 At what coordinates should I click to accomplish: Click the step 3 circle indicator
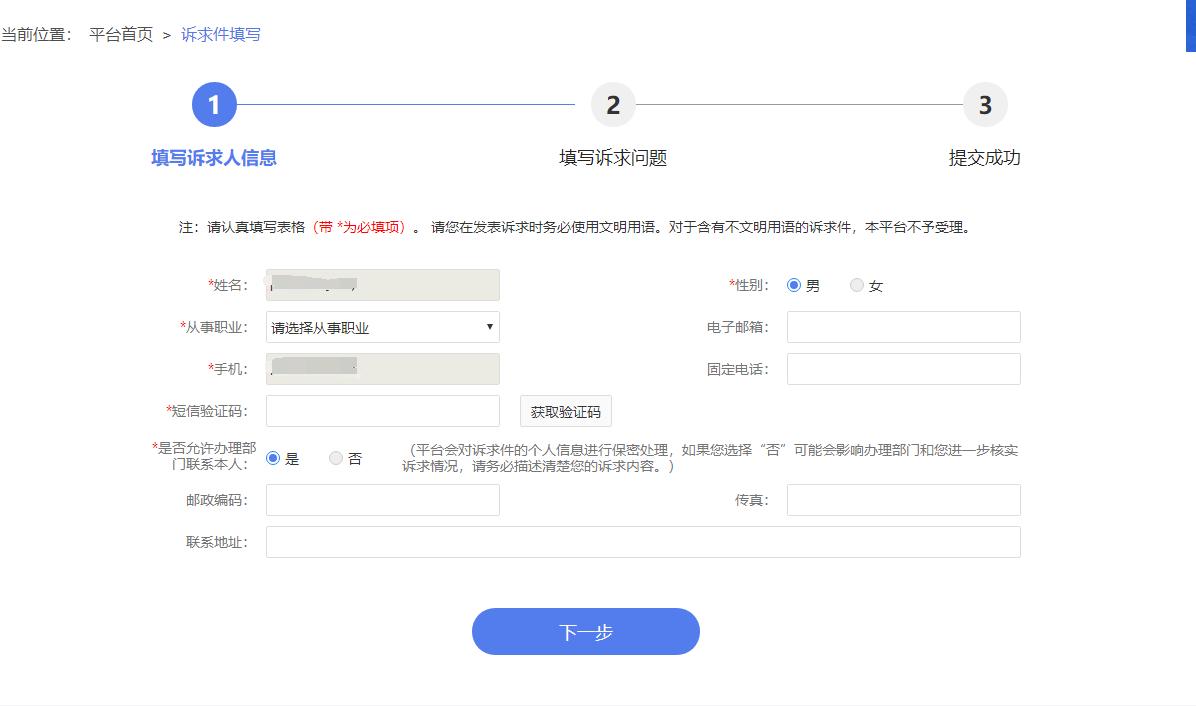(x=986, y=104)
